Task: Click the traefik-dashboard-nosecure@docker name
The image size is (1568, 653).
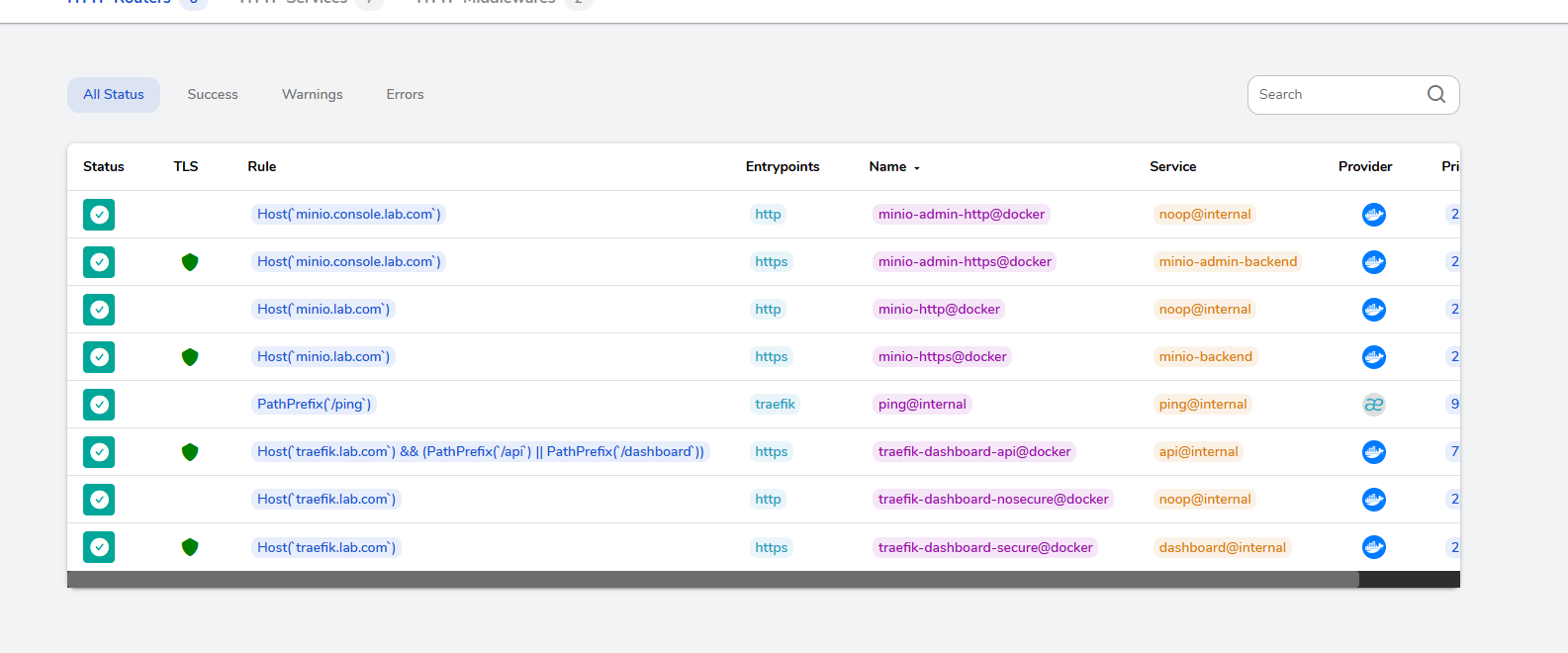Action: [993, 500]
